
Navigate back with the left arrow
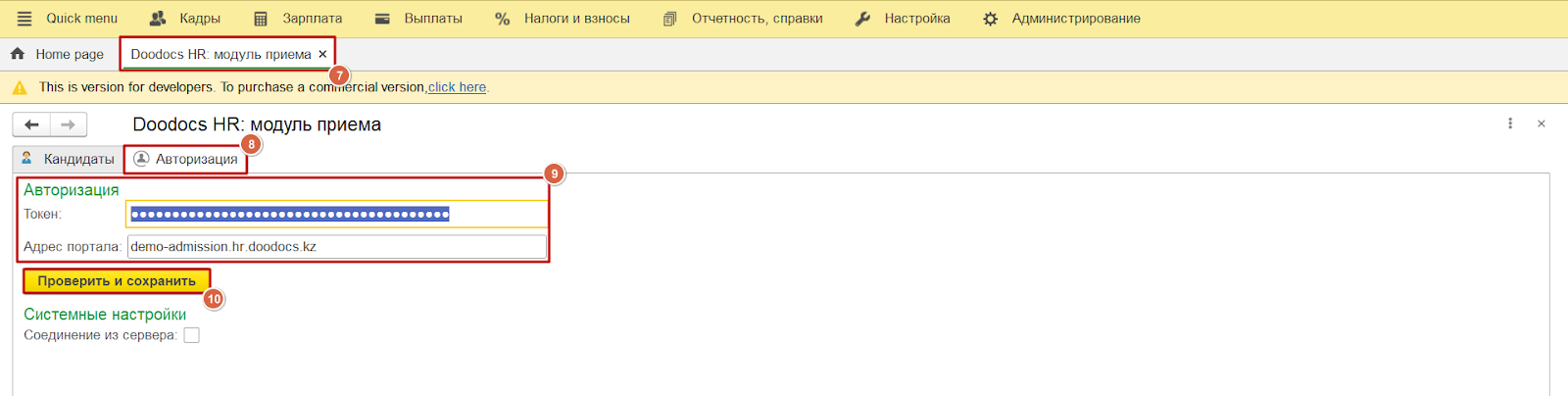31,124
